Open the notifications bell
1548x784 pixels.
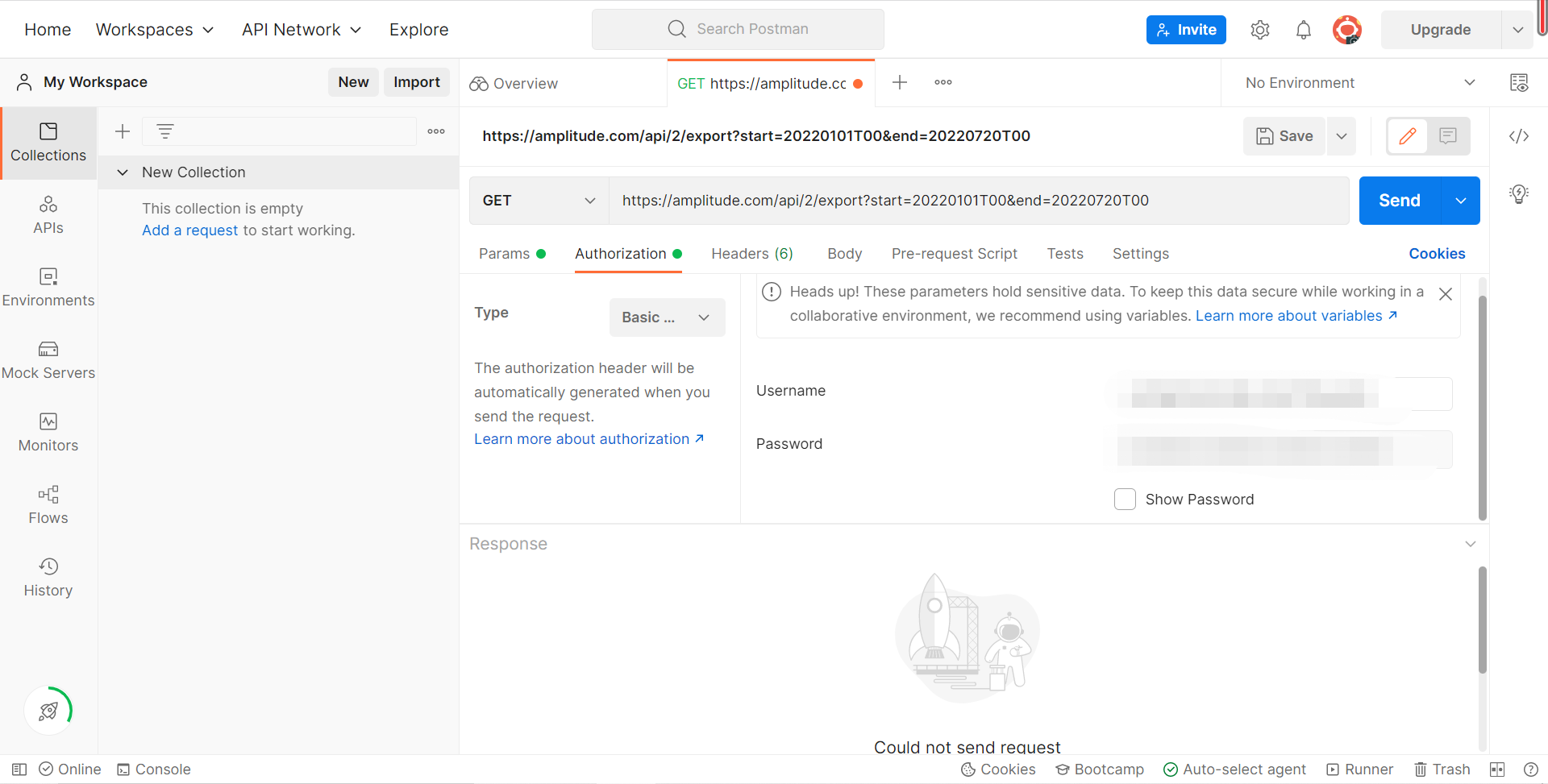[1303, 30]
